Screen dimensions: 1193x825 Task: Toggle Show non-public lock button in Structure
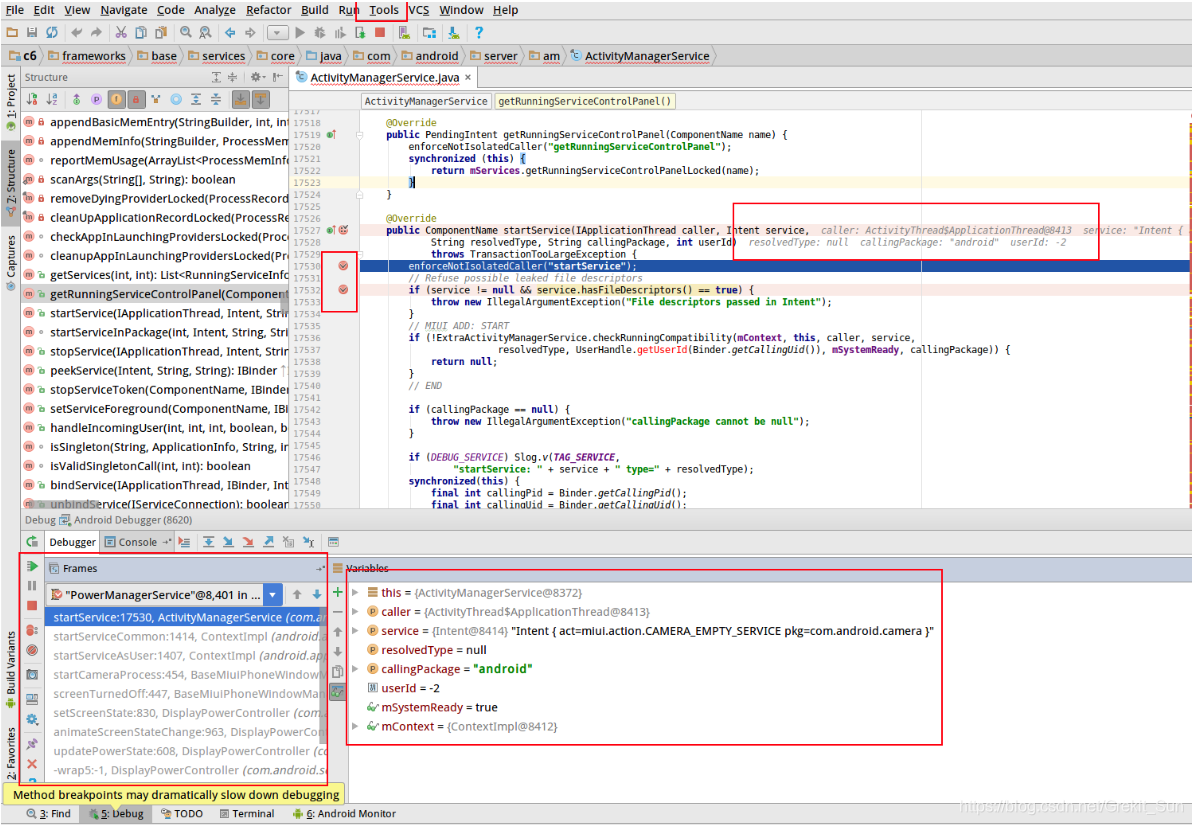click(x=136, y=99)
